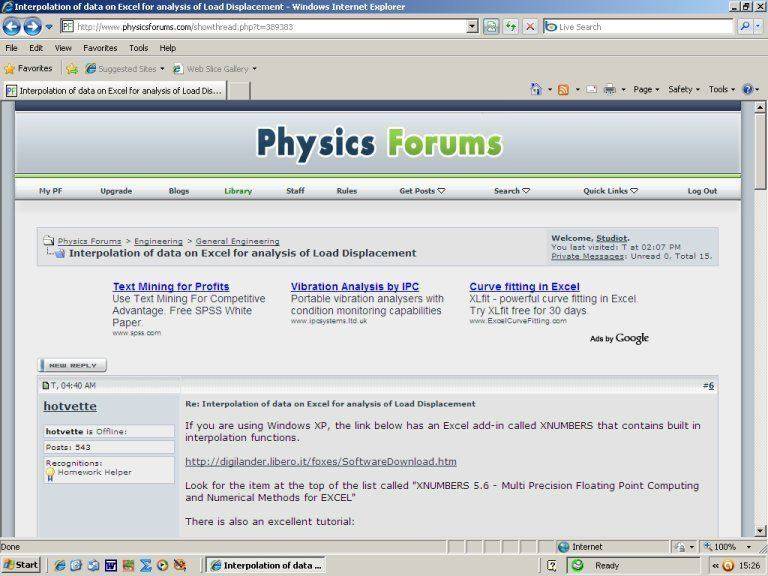Open Web Slice Gallery on favorites bar
Viewport: 768px width, 576px height.
[x=215, y=69]
